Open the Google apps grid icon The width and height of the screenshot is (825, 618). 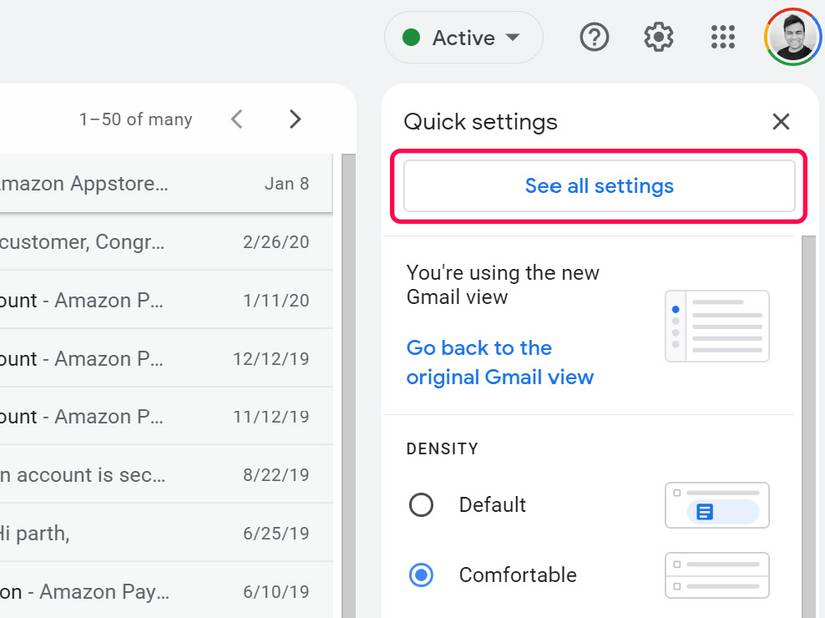(x=722, y=38)
